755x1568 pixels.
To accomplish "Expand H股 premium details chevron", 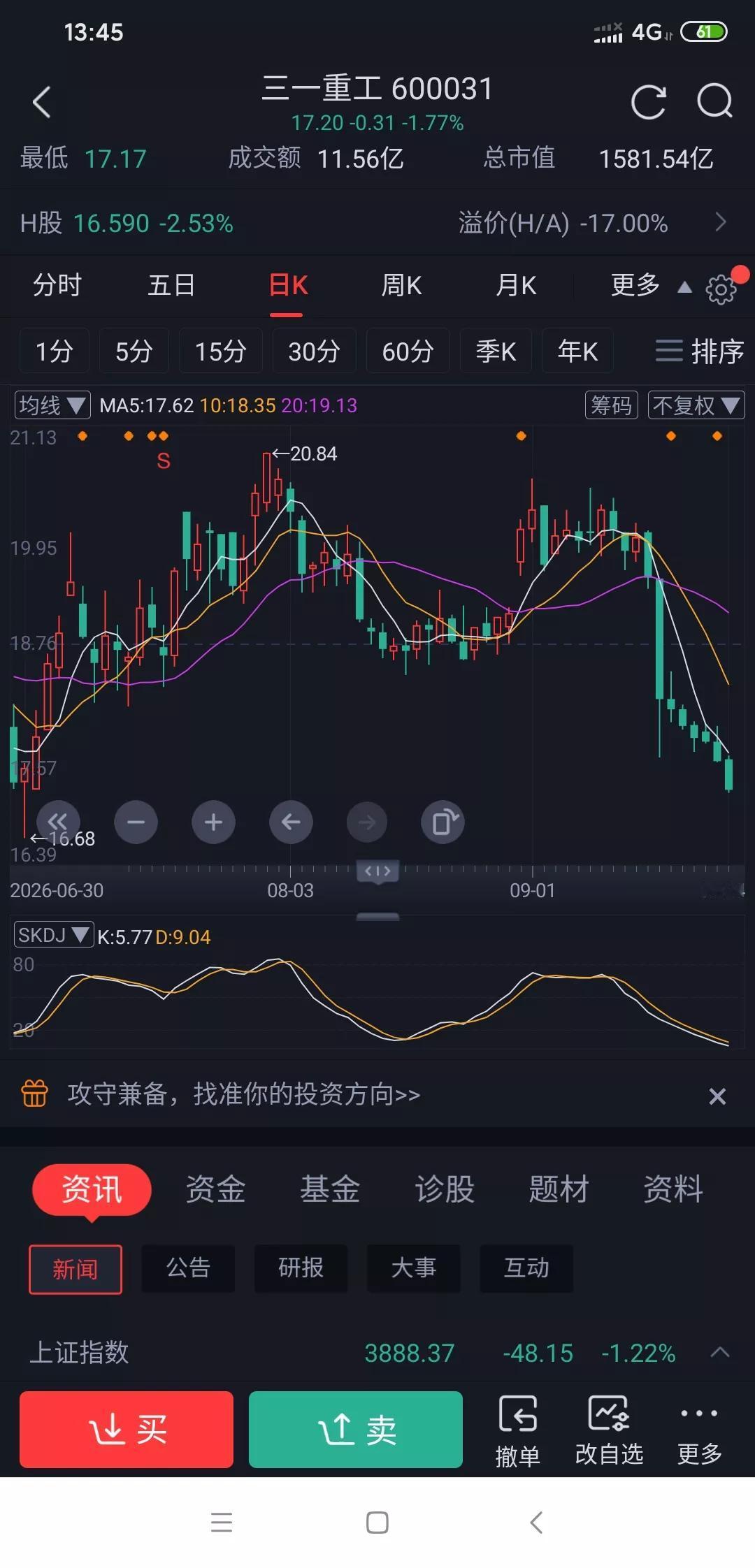I will [721, 222].
